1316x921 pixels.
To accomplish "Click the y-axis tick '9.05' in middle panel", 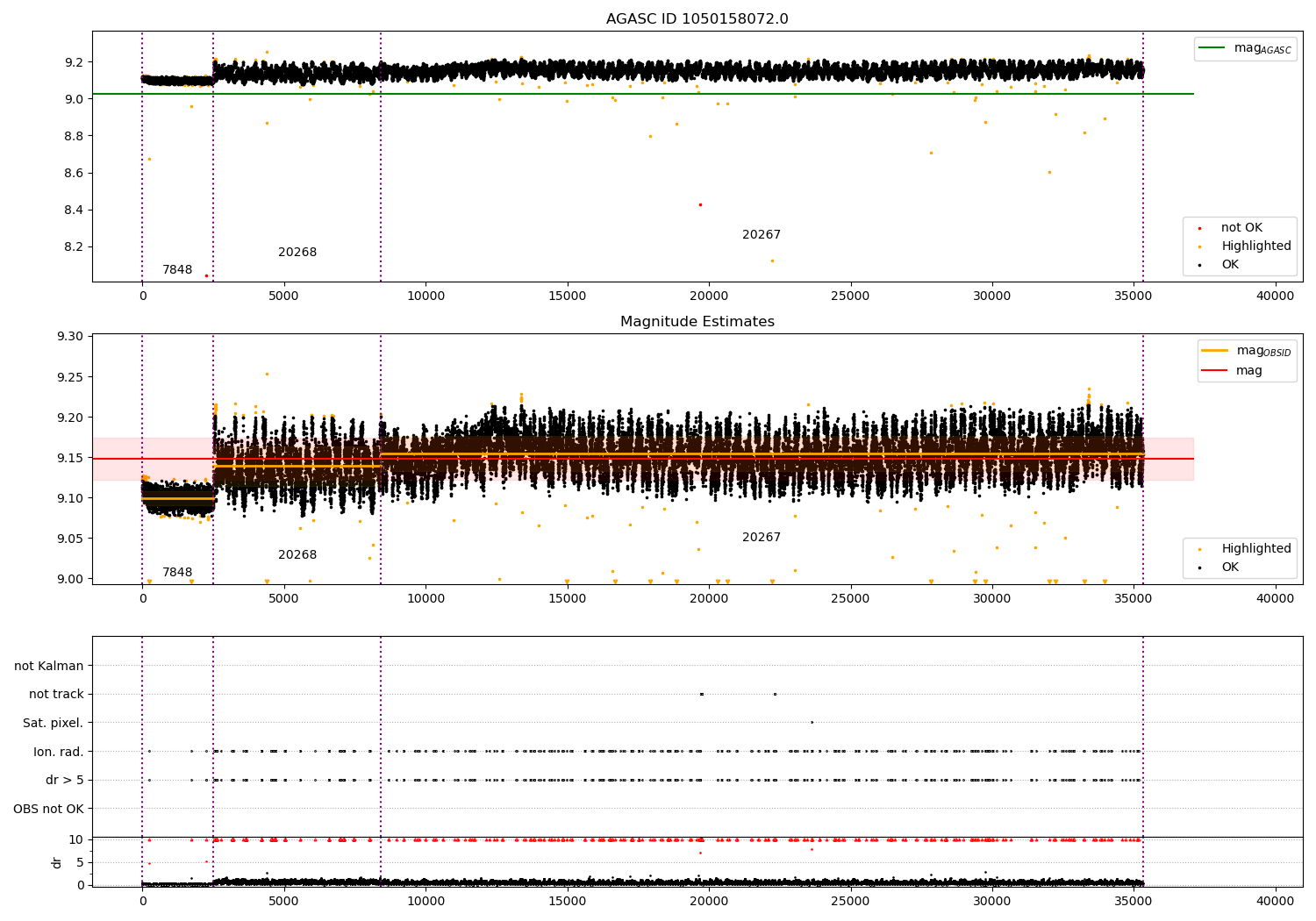I will (x=70, y=539).
